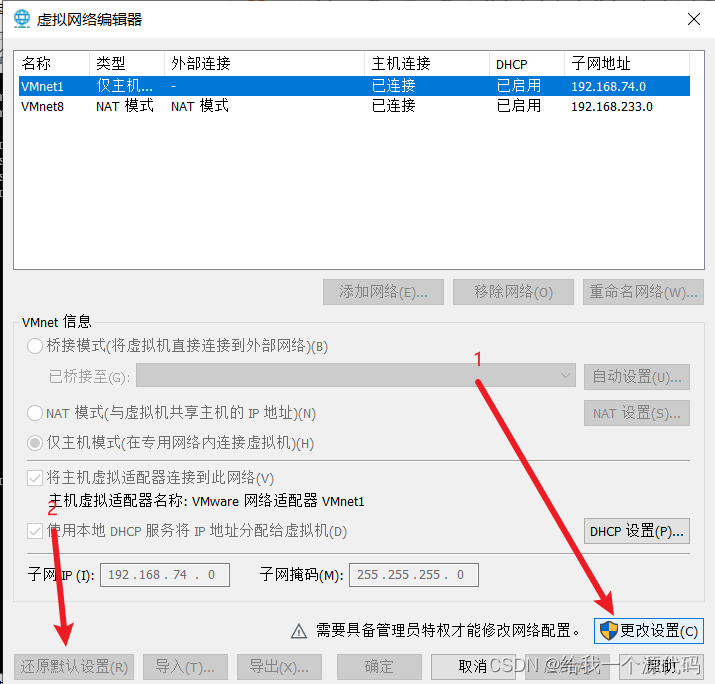The height and width of the screenshot is (684, 715).
Task: Click 需要具备管理员特权才能修改网络配置 message
Action: 448,631
